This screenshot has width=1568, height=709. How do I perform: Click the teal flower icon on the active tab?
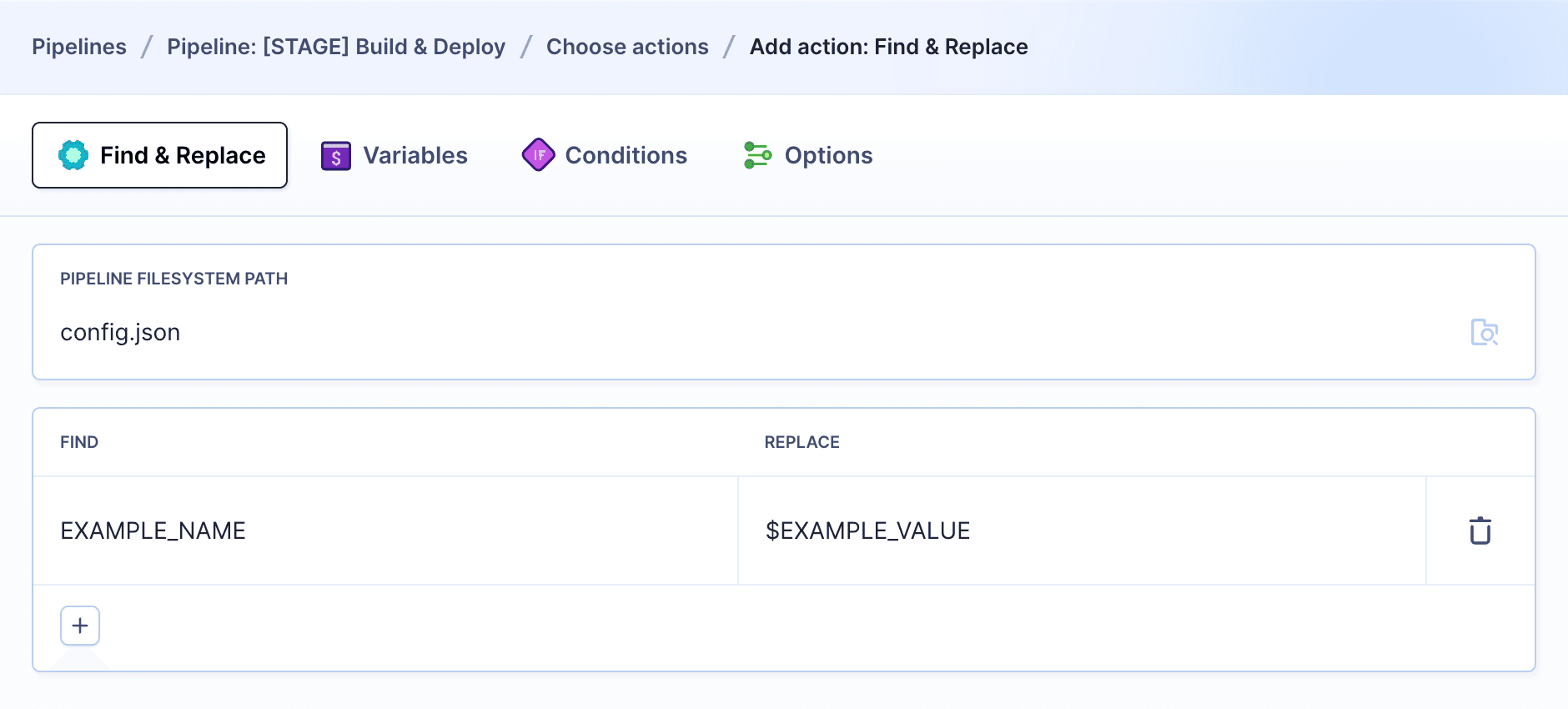73,154
